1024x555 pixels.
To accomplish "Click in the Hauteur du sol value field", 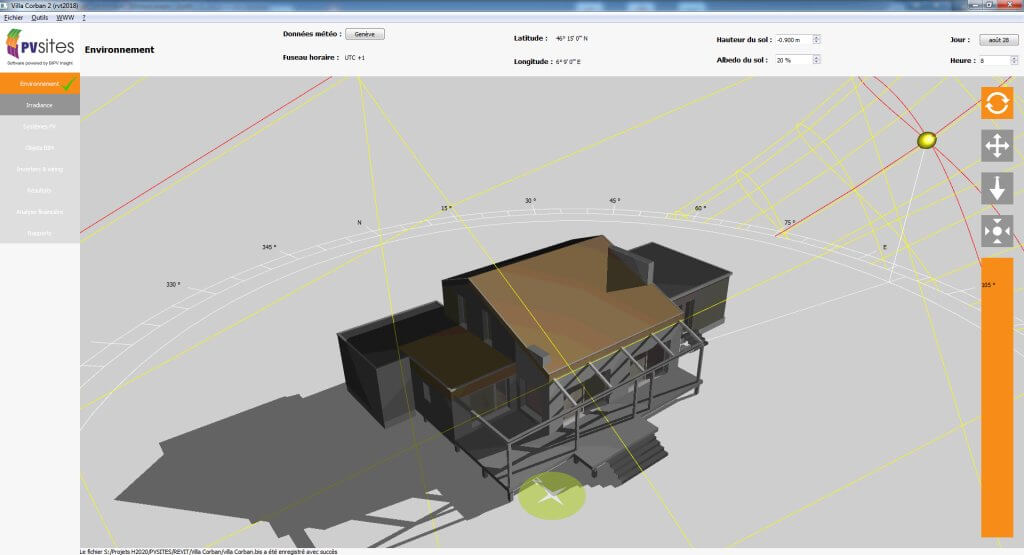I will click(792, 40).
